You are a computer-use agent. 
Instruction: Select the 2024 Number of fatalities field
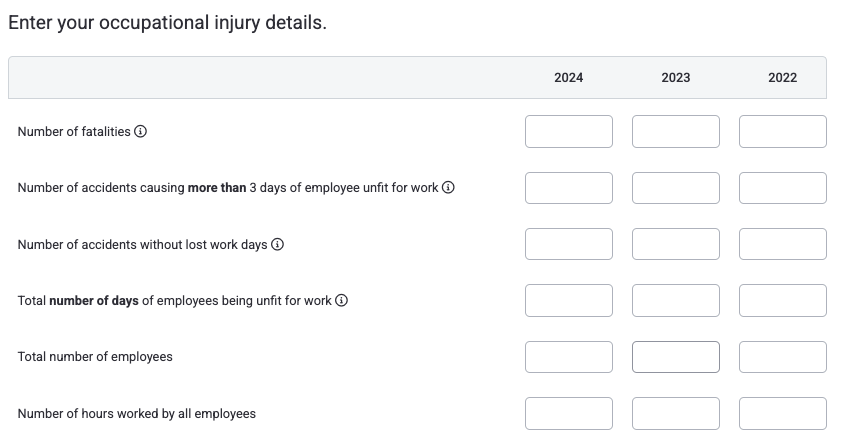pyautogui.click(x=569, y=131)
